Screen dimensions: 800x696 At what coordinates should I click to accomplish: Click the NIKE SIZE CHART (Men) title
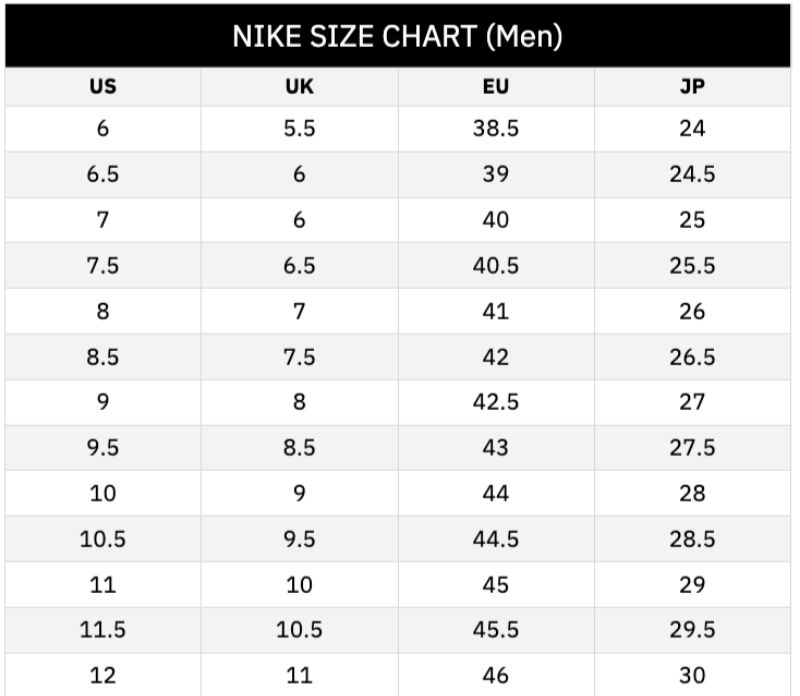(397, 37)
